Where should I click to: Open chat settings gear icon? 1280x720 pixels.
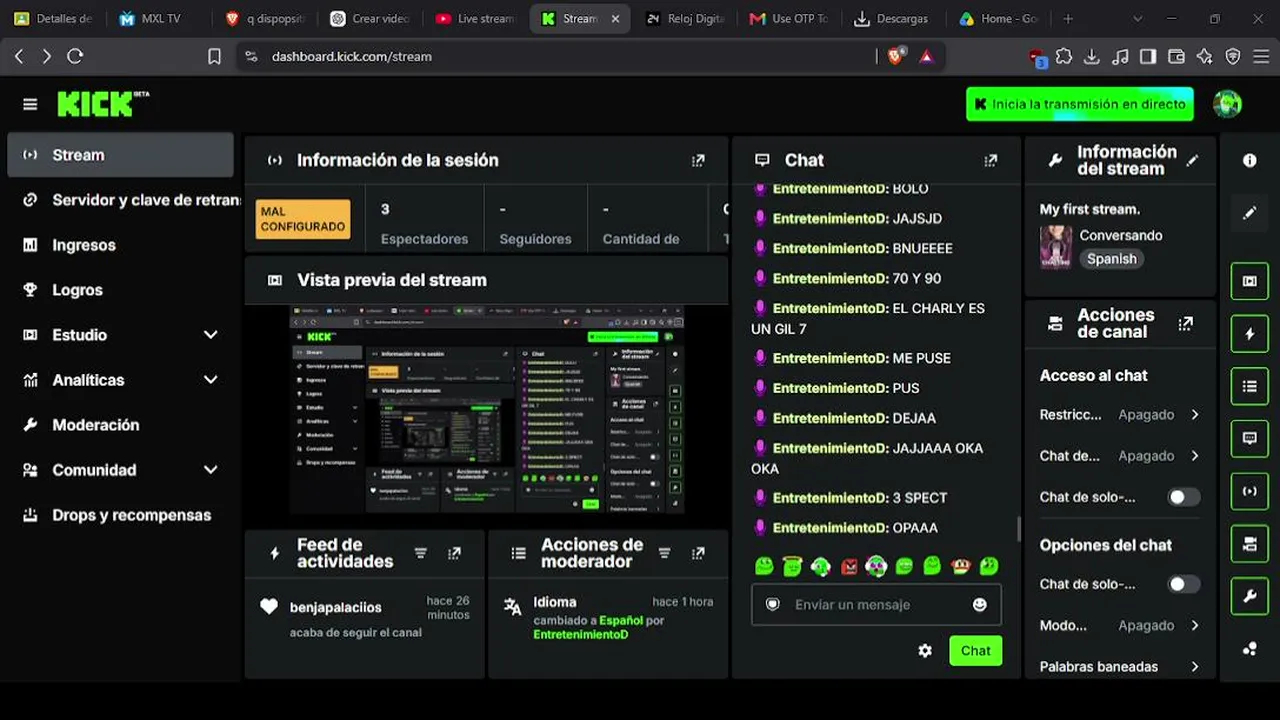pos(925,651)
